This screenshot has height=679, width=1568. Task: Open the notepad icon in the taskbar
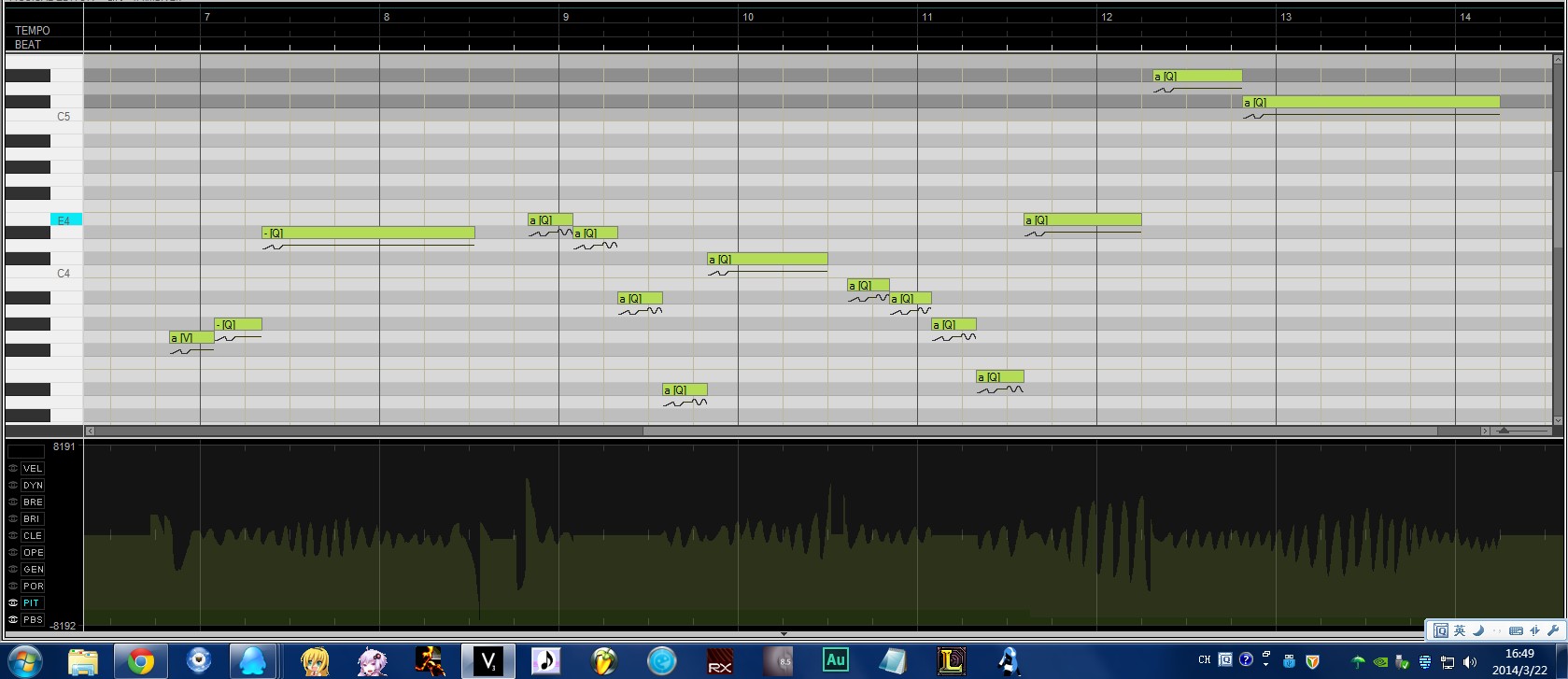tap(893, 661)
